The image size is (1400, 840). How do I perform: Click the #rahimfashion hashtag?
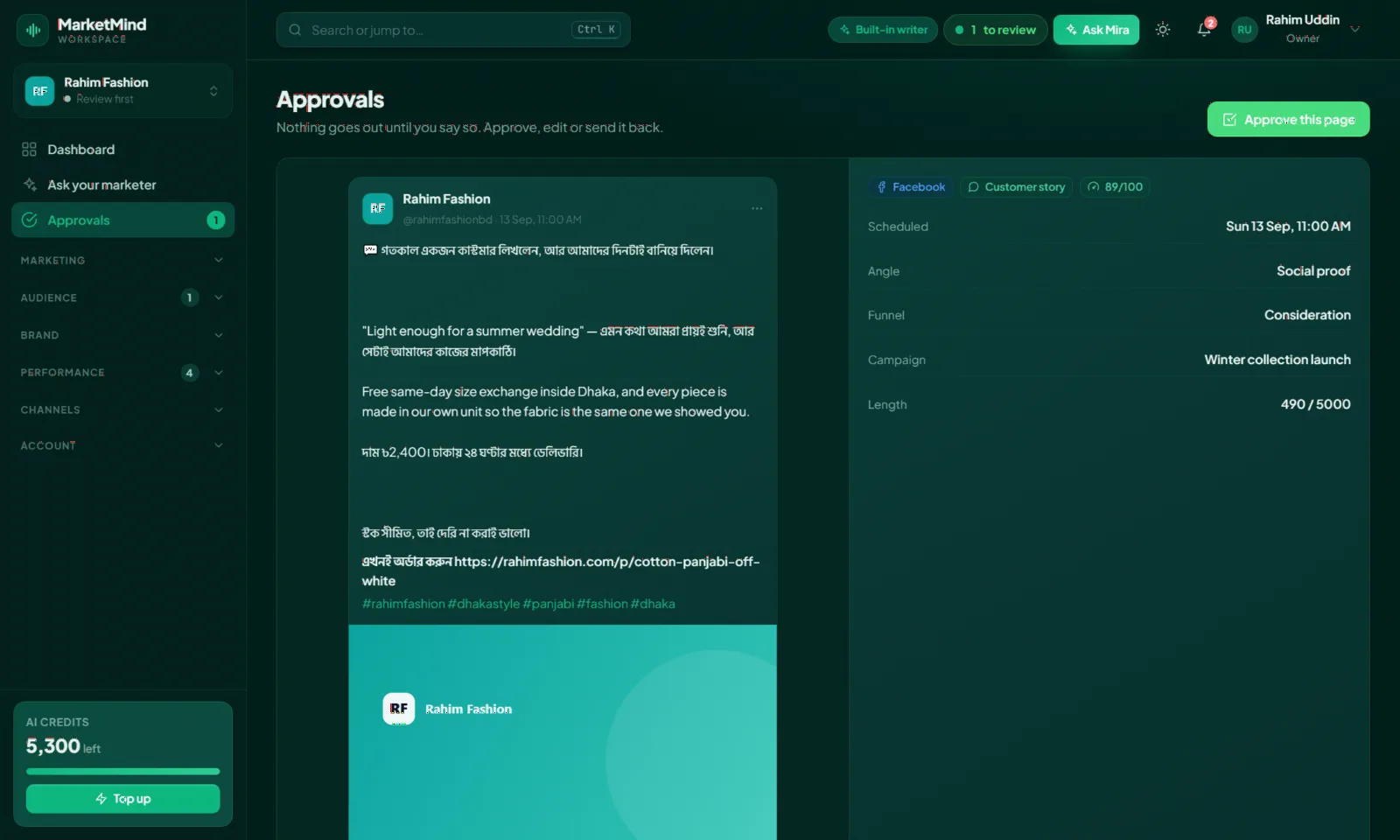coord(403,604)
